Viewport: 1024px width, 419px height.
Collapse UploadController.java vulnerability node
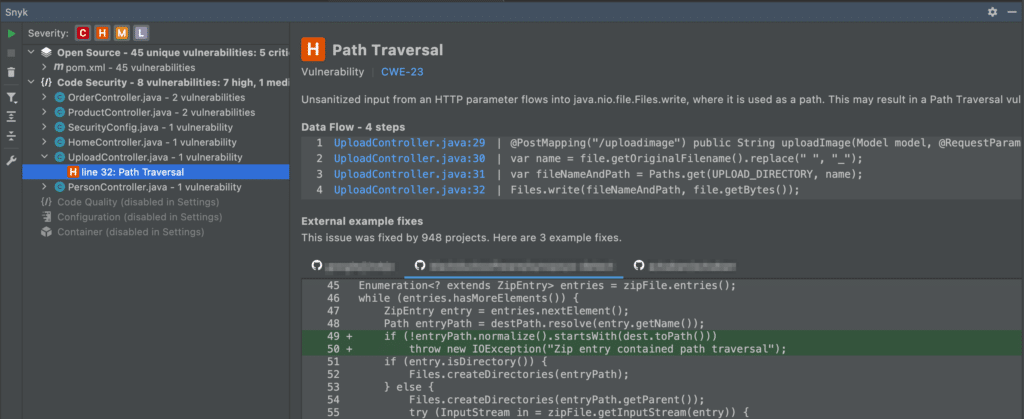(44, 157)
